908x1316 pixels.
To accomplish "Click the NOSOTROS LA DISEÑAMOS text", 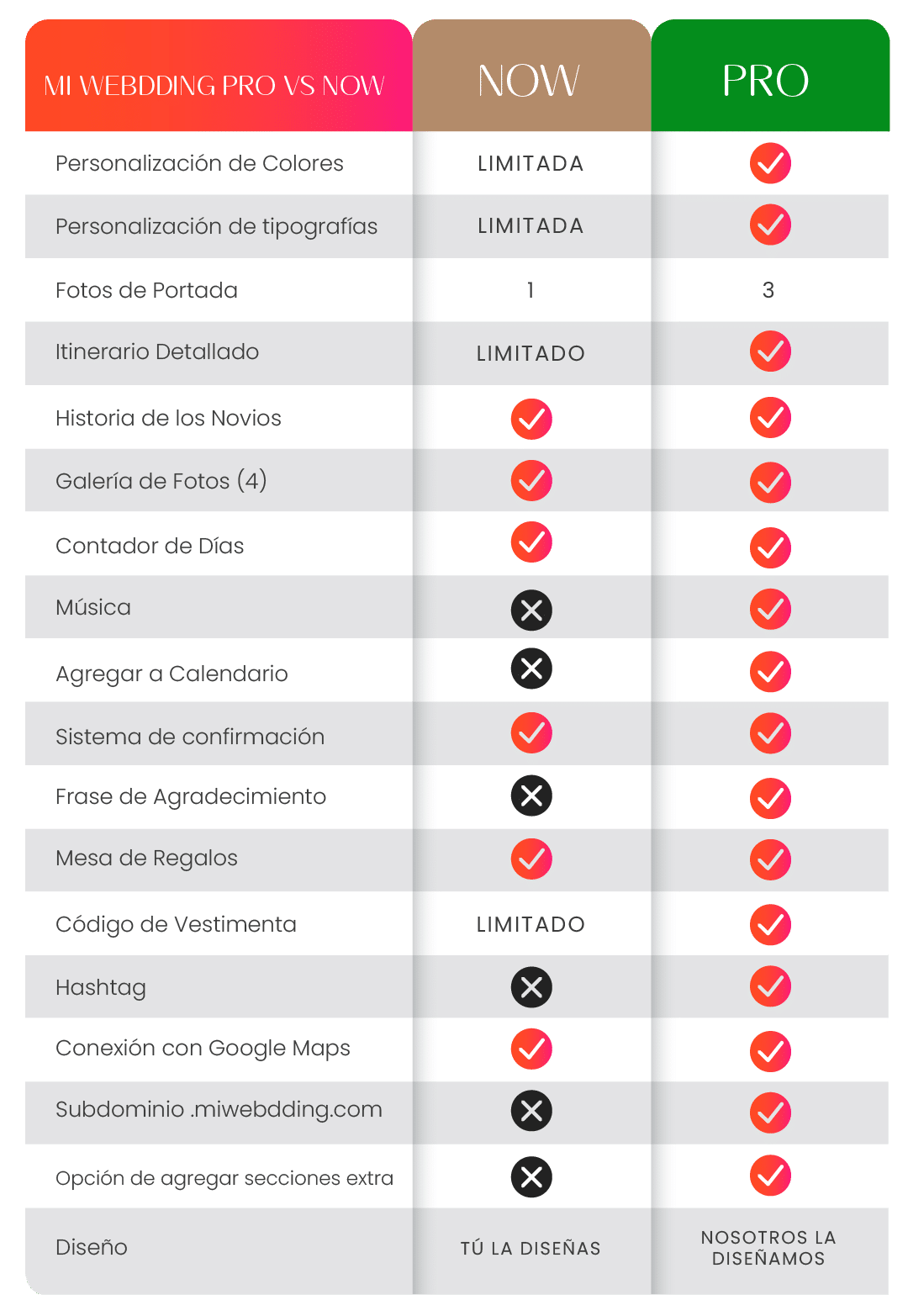I will (768, 1248).
